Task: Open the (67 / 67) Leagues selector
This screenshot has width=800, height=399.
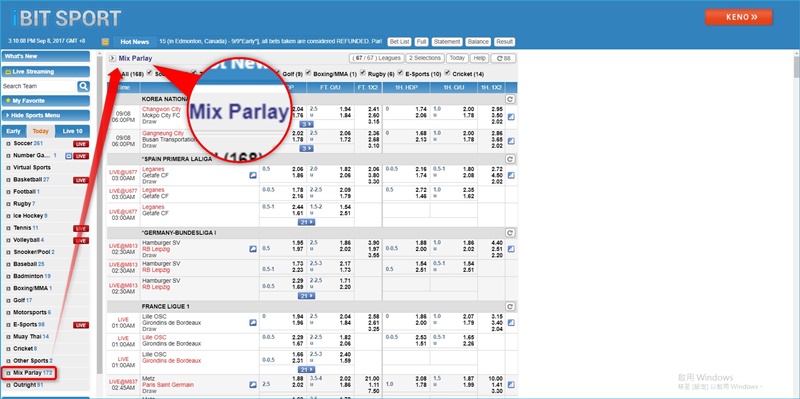Action: point(377,59)
